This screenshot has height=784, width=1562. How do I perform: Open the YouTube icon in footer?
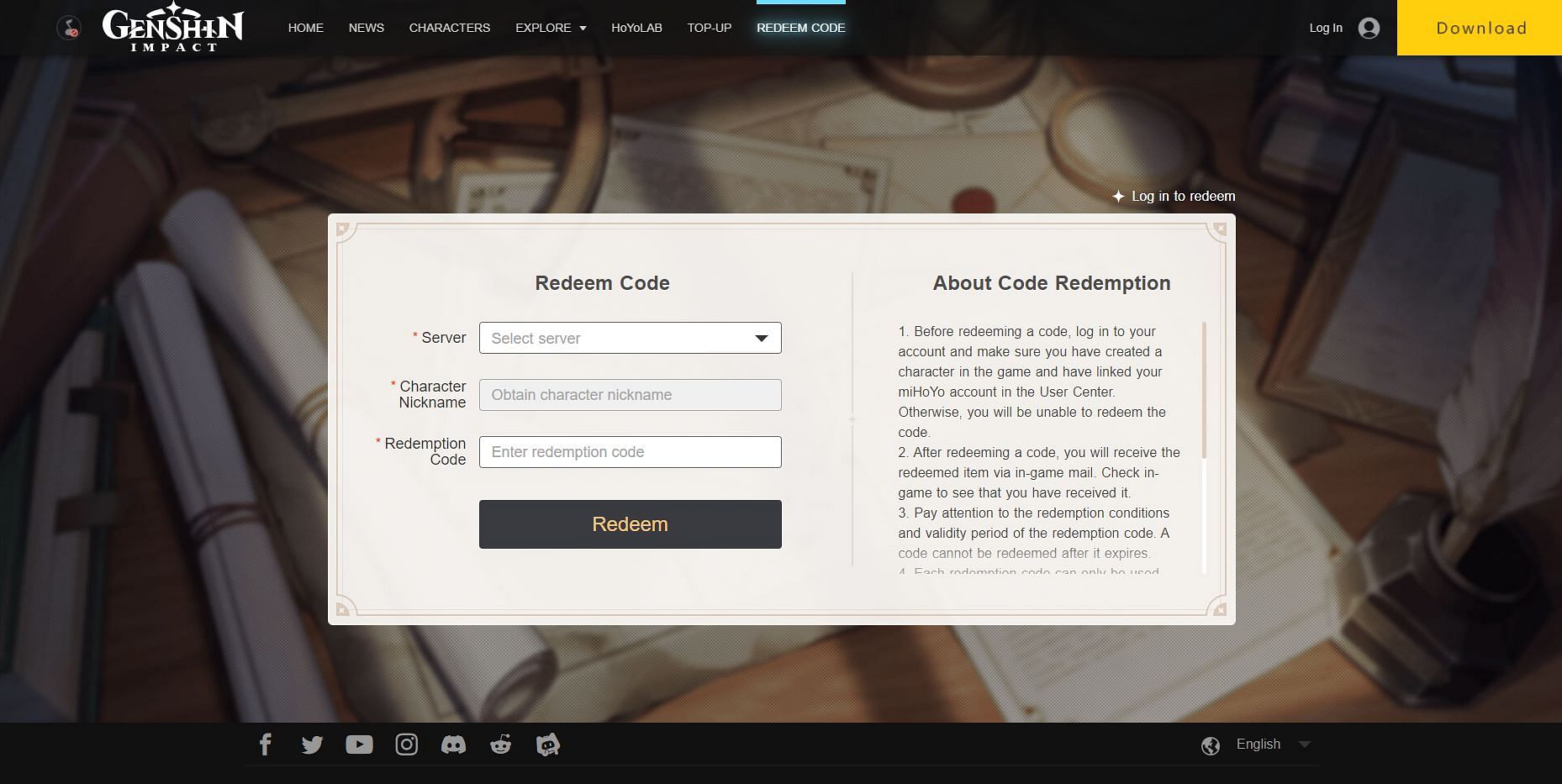pyautogui.click(x=359, y=745)
